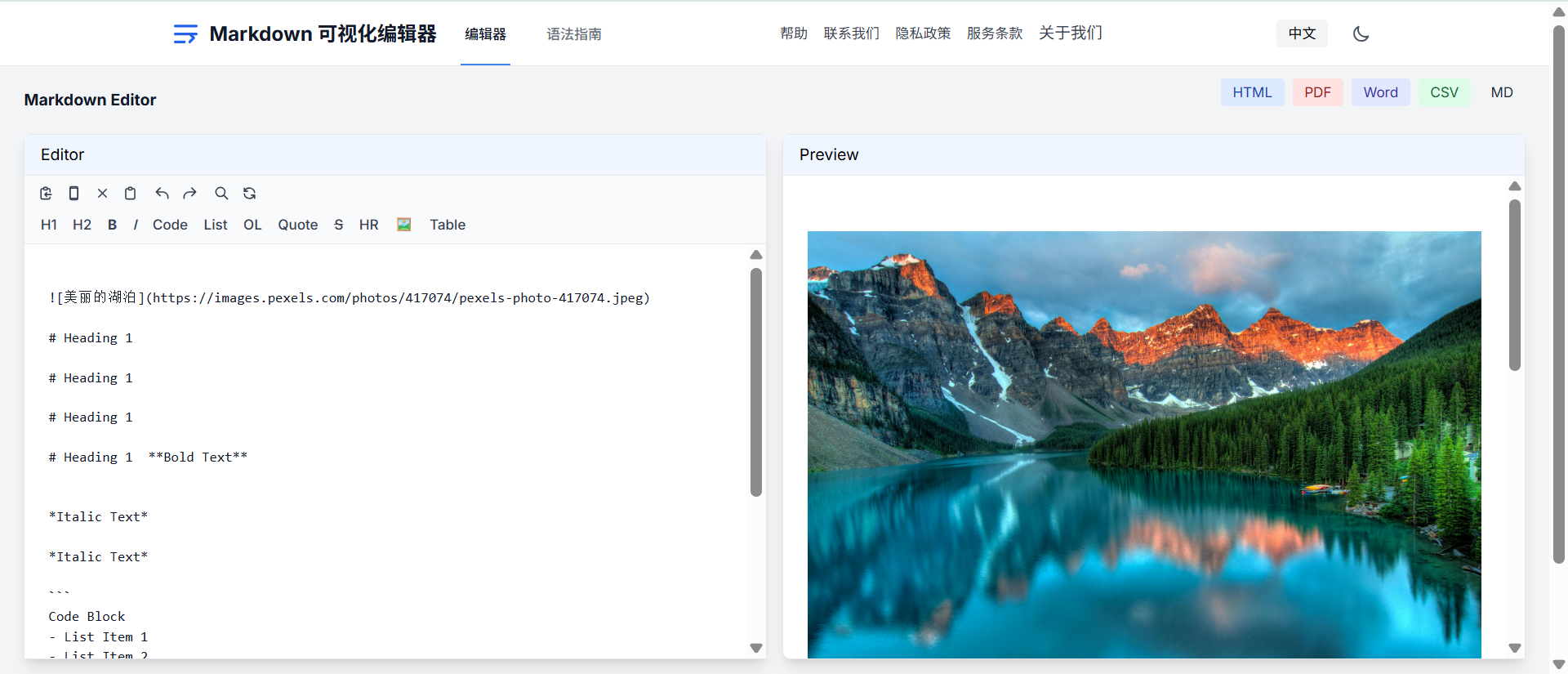The height and width of the screenshot is (674, 1568).
Task: Insert an H2 heading
Action: 82,225
